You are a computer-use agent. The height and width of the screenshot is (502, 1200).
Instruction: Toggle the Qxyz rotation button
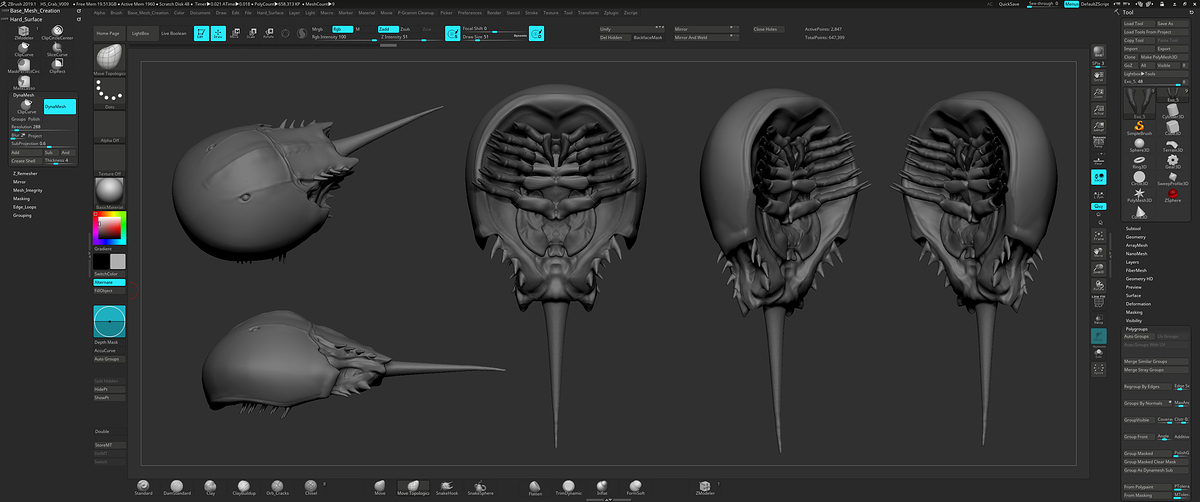[1099, 206]
